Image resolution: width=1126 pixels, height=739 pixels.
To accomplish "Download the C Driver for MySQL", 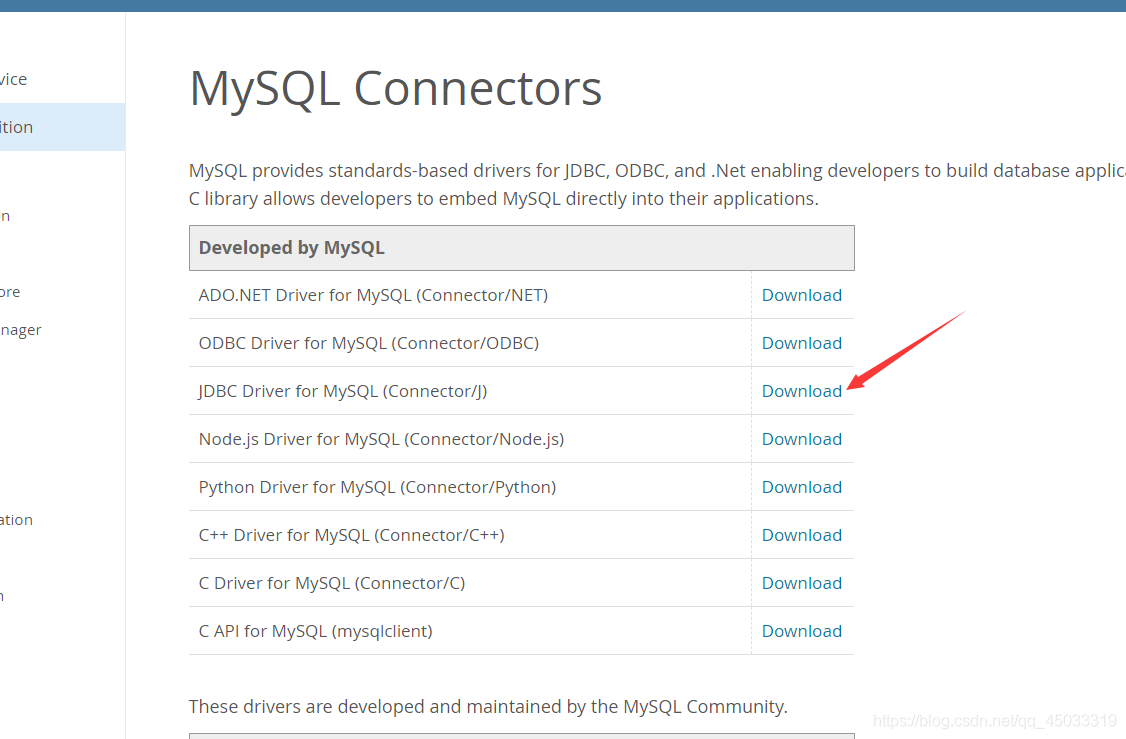I will pos(801,582).
